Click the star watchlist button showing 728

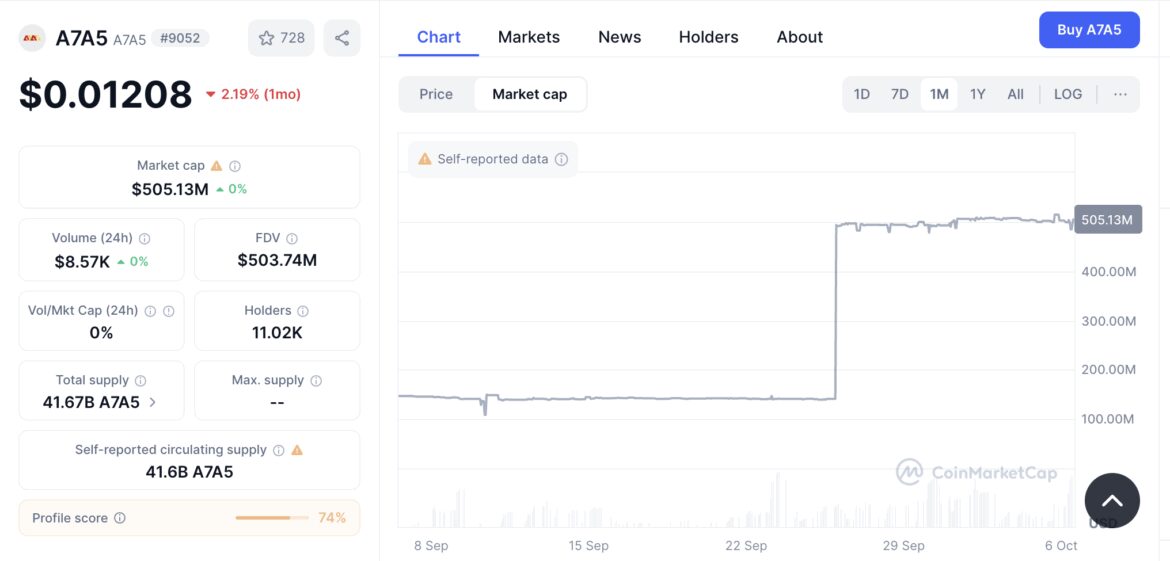tap(281, 38)
